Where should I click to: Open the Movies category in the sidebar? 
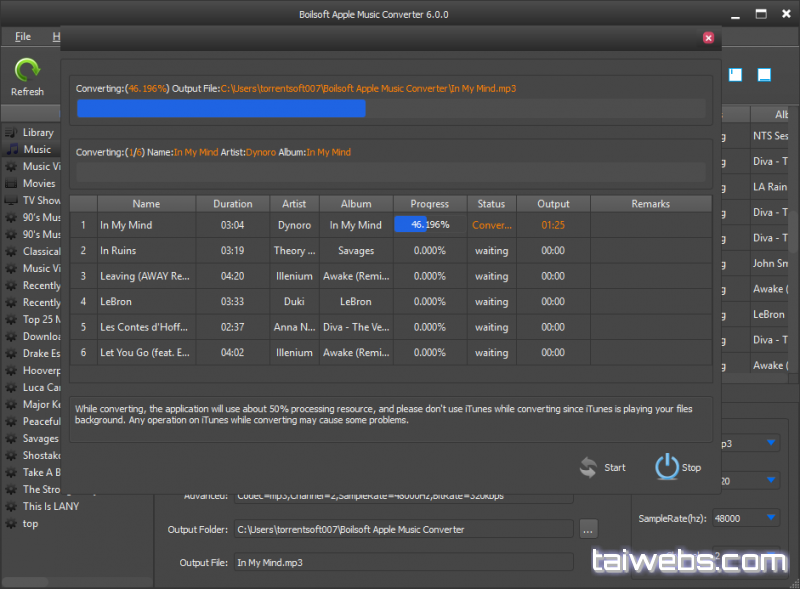coord(38,184)
